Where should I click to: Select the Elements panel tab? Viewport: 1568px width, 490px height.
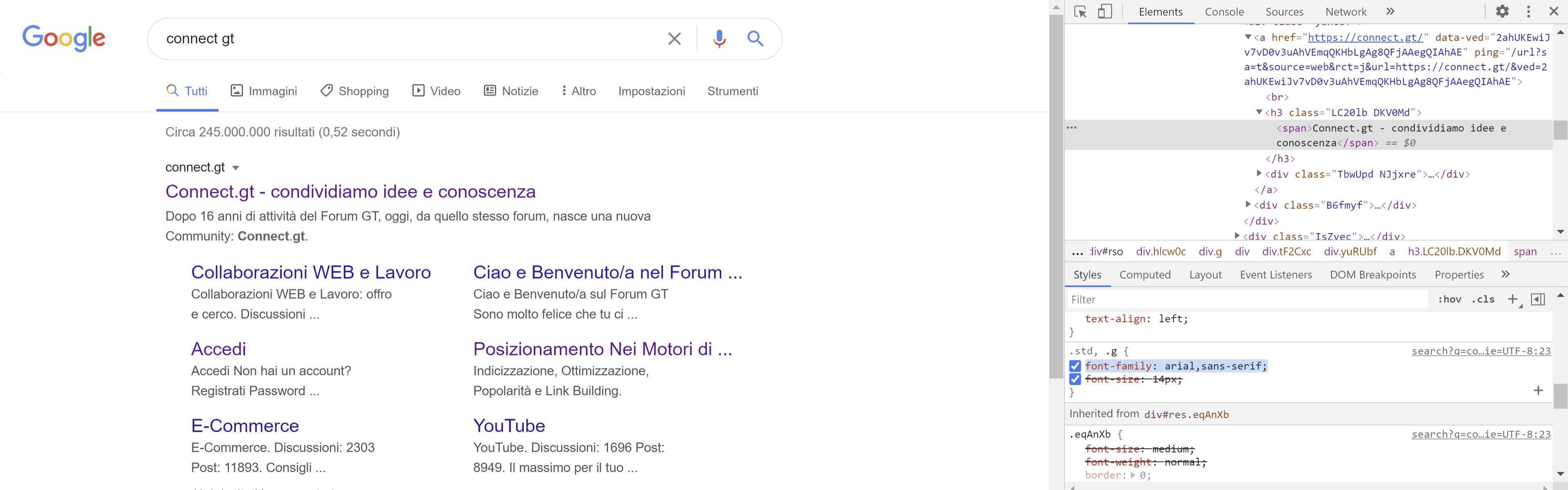pos(1161,11)
